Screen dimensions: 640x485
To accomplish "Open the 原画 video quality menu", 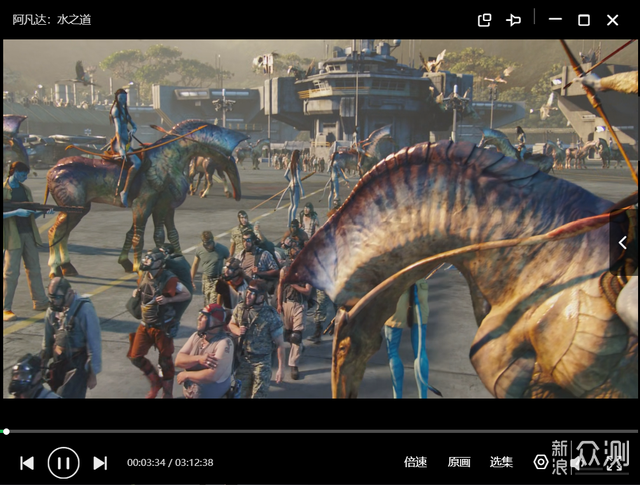I will coord(459,462).
